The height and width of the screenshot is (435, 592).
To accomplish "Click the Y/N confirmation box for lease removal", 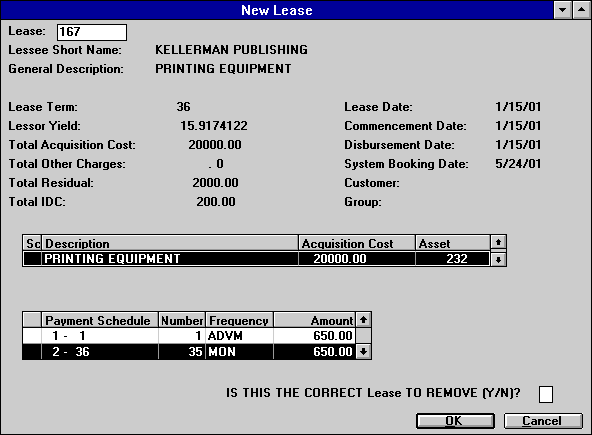I will (546, 394).
